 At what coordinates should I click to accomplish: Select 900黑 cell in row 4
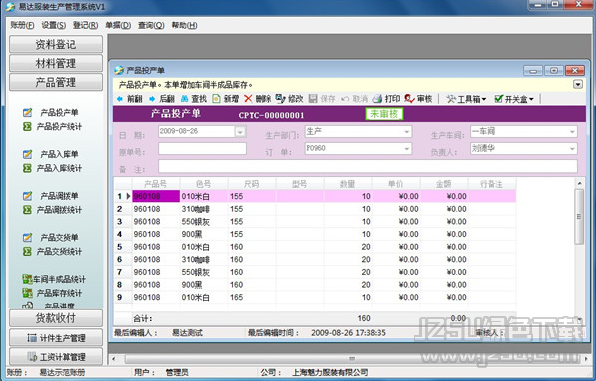pos(204,234)
